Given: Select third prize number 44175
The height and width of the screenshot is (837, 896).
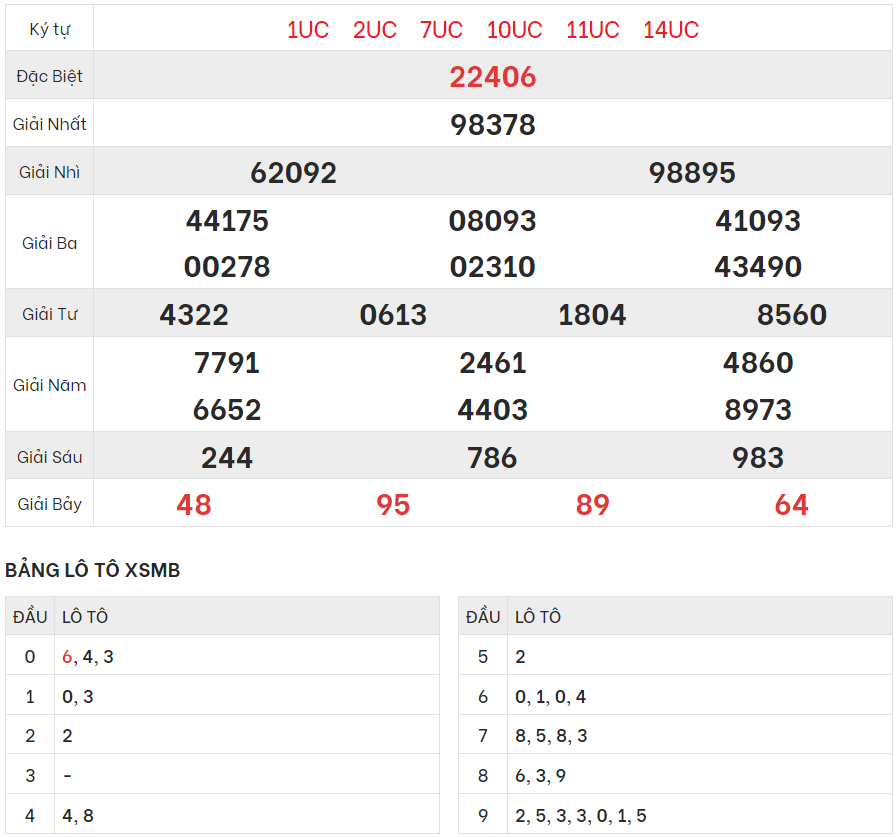Looking at the screenshot, I should [x=227, y=221].
